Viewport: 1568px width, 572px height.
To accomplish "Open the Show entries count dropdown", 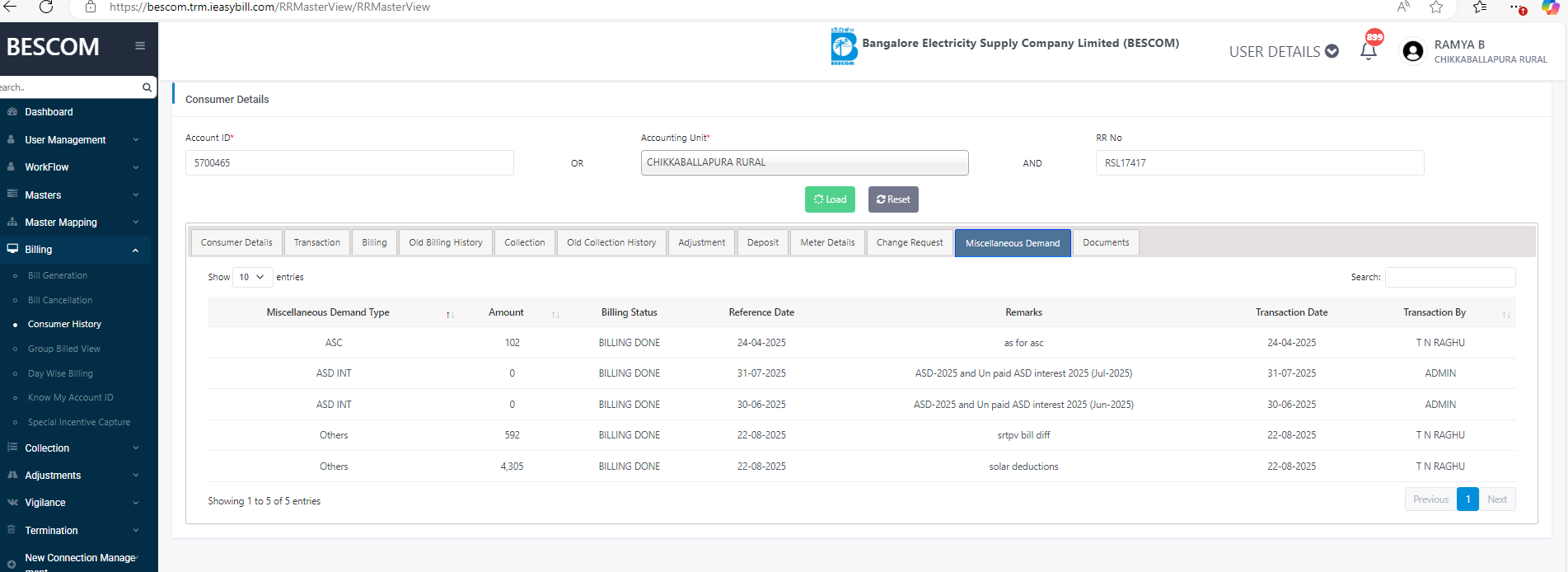I will 251,277.
